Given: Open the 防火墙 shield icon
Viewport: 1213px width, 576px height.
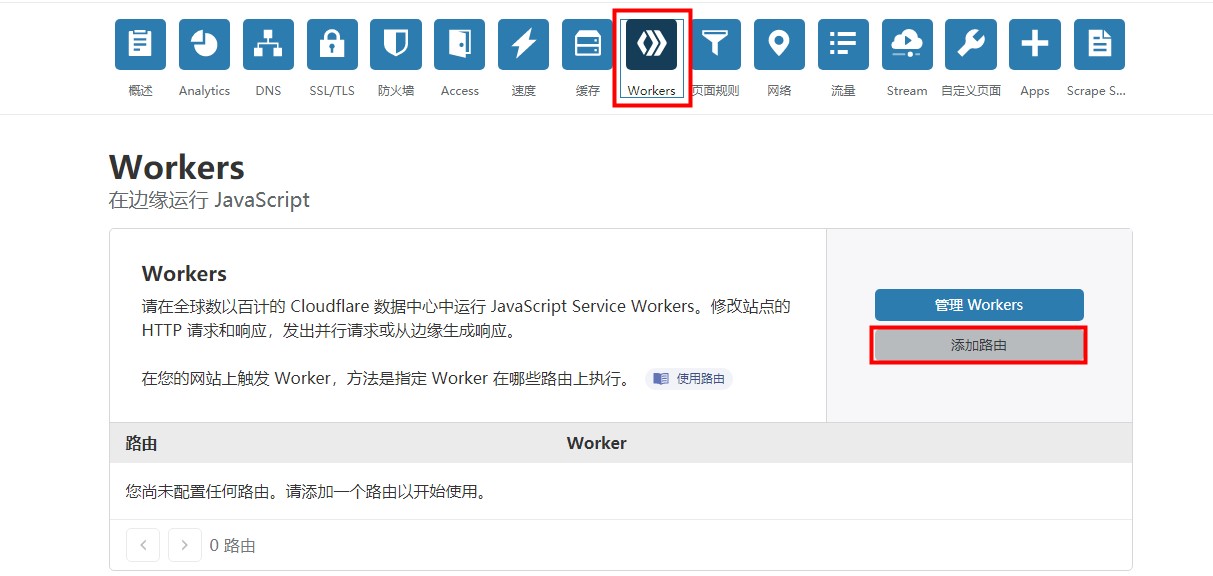Looking at the screenshot, I should point(396,44).
